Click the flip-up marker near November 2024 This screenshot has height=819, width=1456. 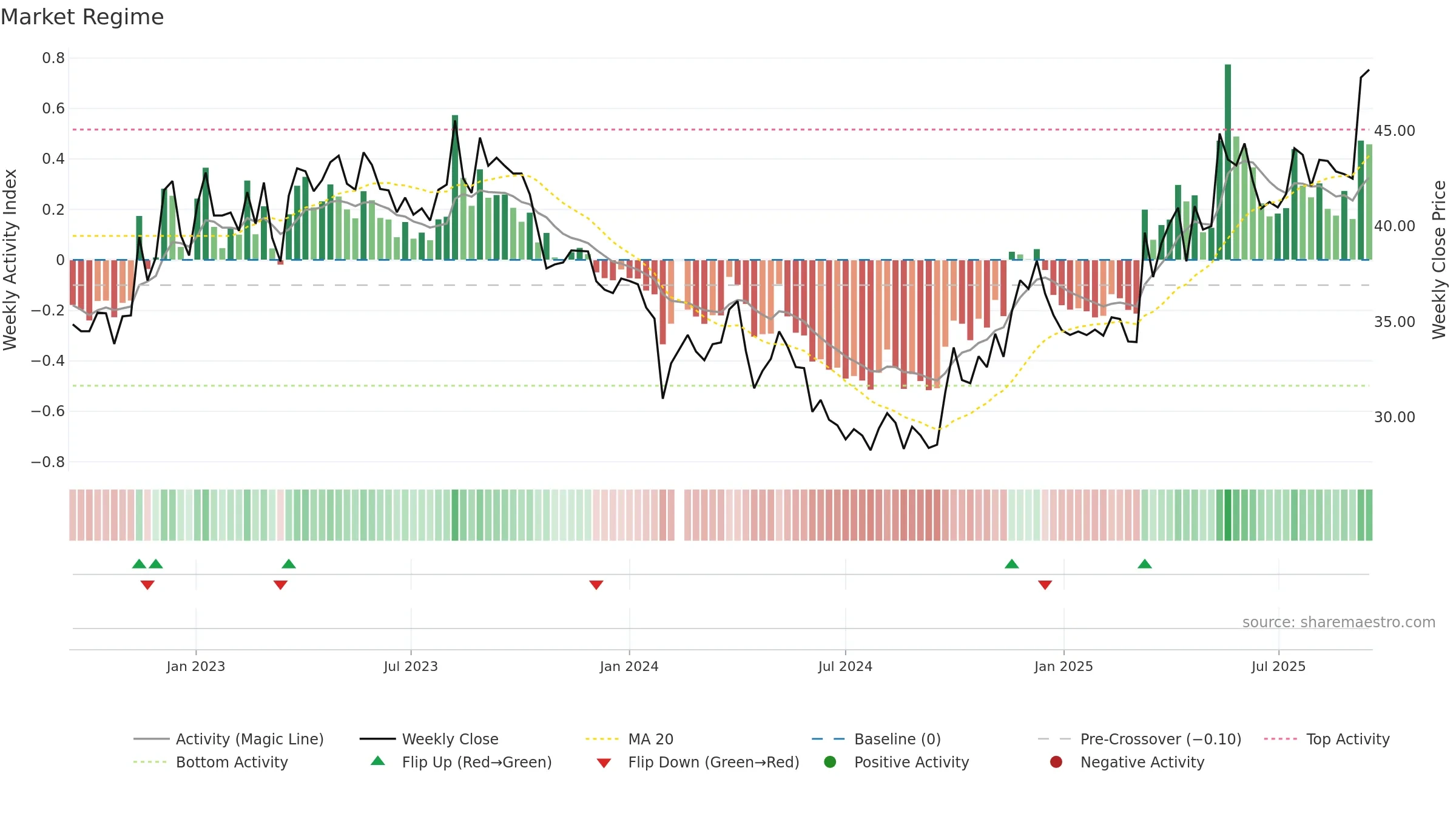click(1012, 564)
